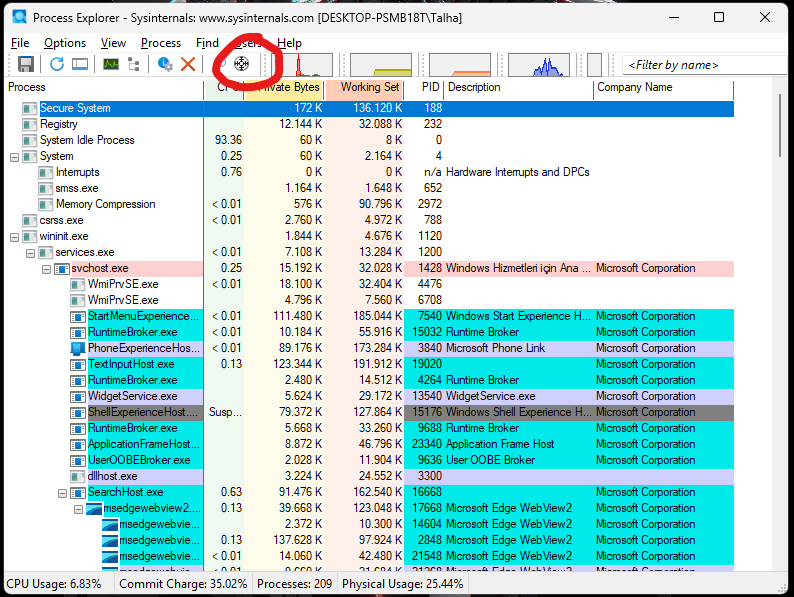Focus the Filter by name field

pos(706,65)
